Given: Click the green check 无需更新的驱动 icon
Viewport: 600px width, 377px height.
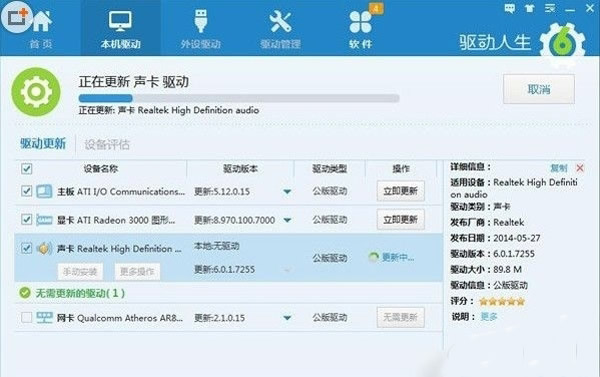Looking at the screenshot, I should pos(25,293).
